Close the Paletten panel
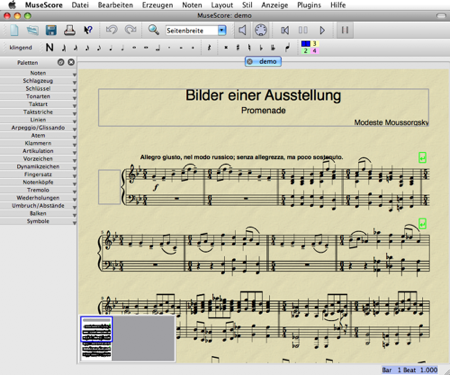 (71, 62)
